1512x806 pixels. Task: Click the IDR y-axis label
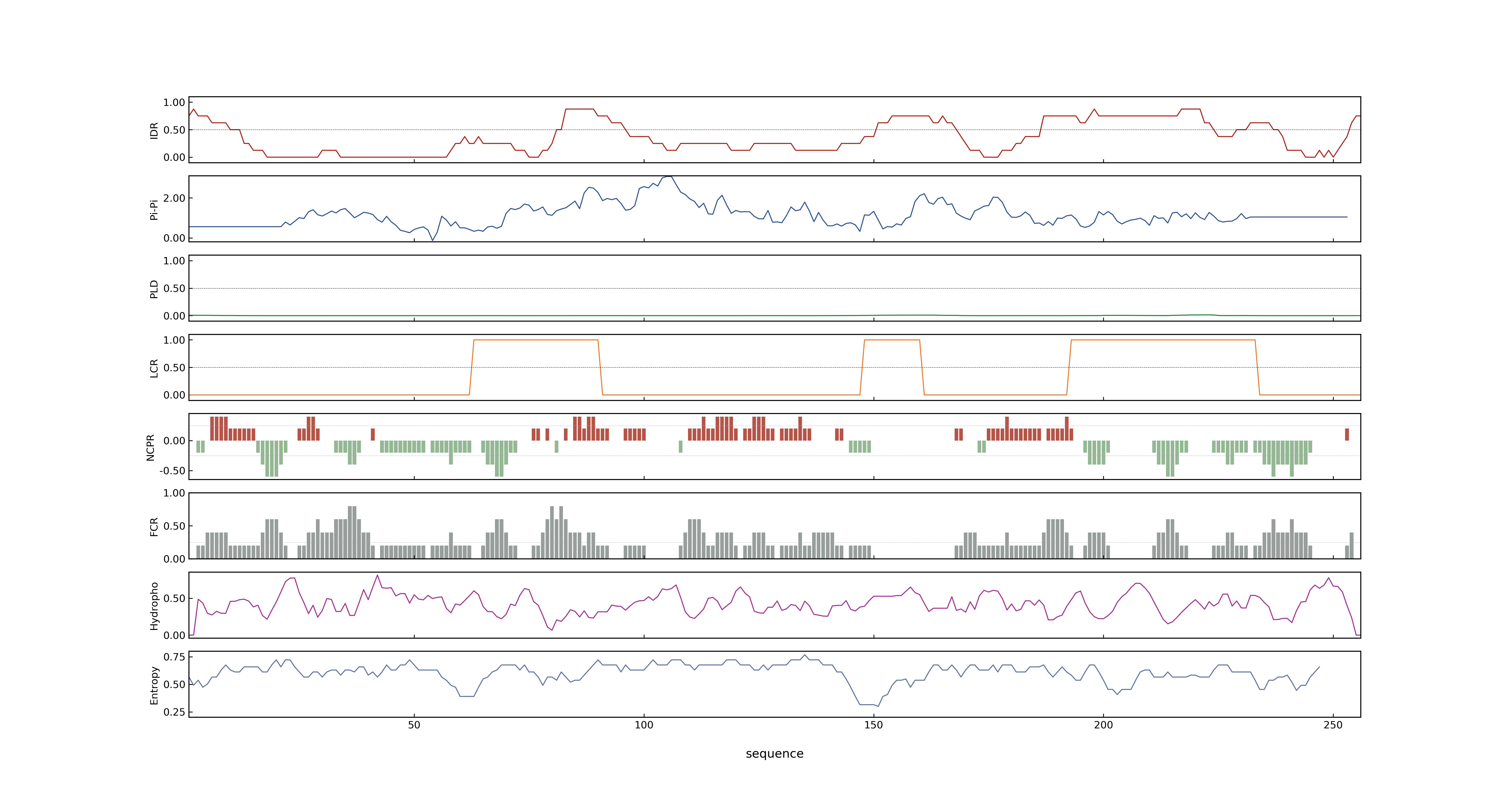pyautogui.click(x=154, y=130)
